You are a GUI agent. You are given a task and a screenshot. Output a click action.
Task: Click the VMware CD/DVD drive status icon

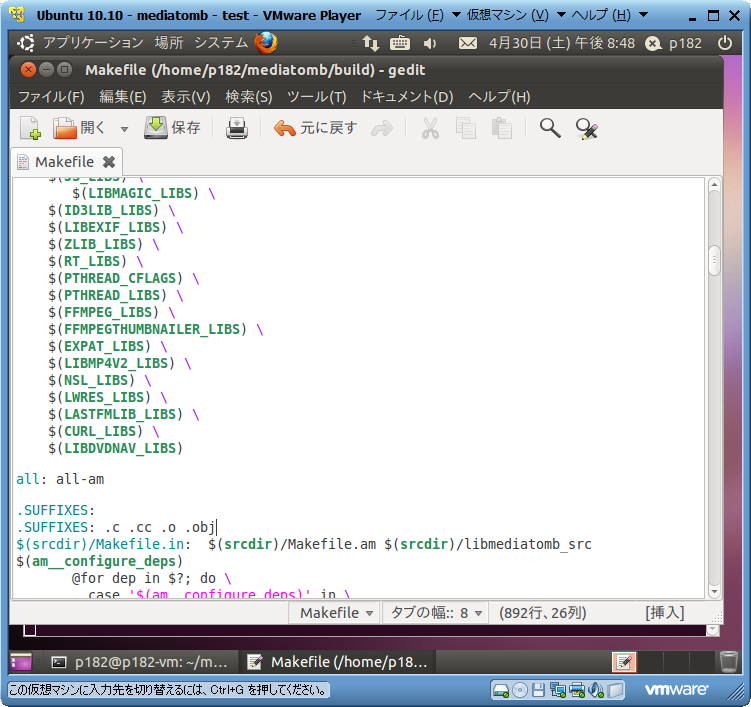tap(520, 690)
